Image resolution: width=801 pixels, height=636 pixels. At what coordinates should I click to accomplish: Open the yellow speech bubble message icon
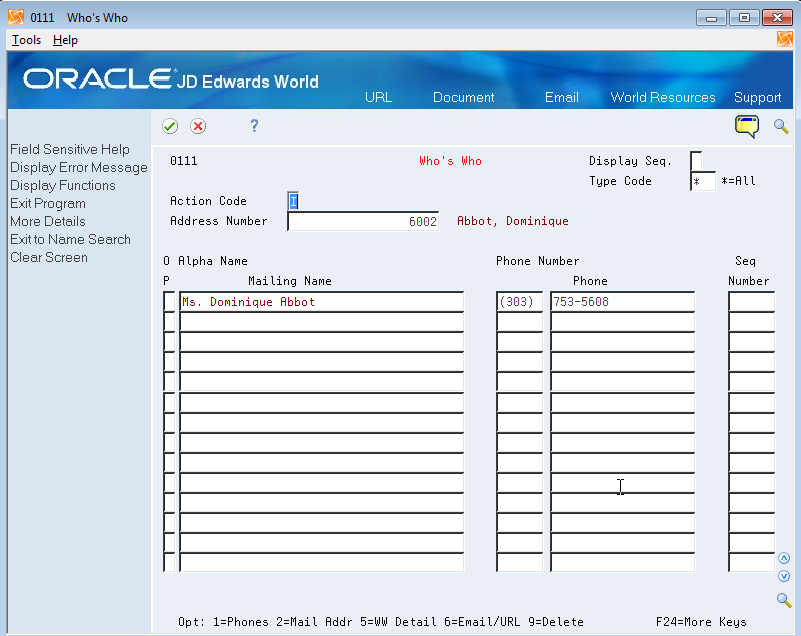click(x=747, y=126)
